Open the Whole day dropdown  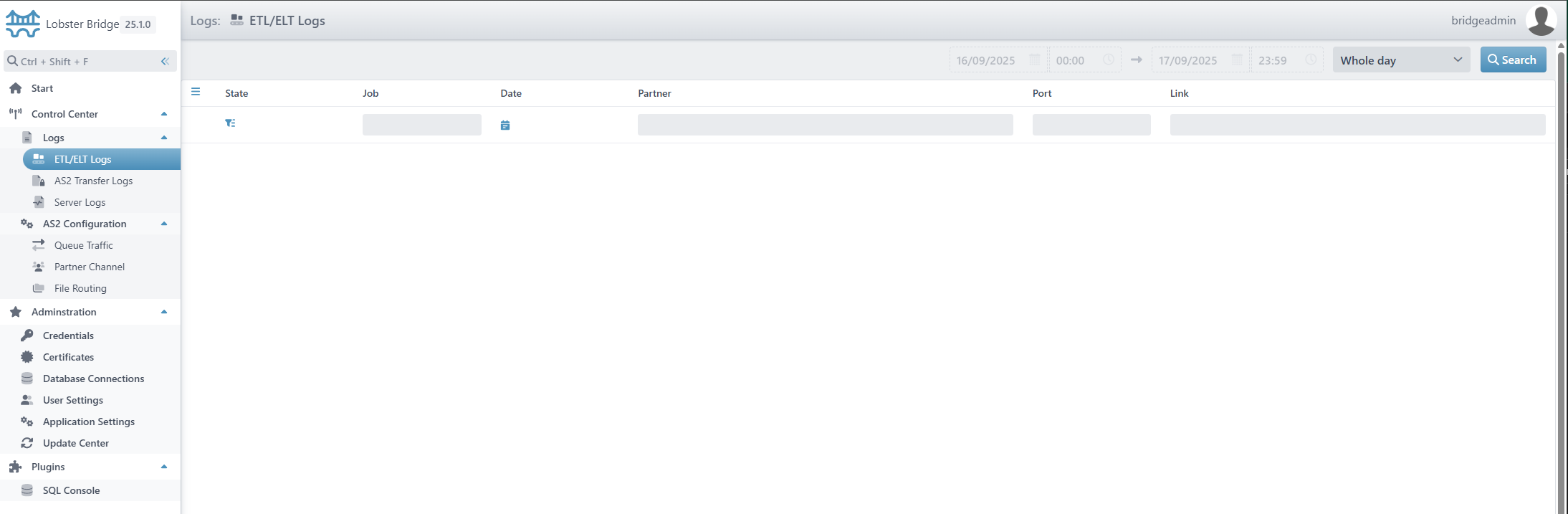(x=1400, y=60)
